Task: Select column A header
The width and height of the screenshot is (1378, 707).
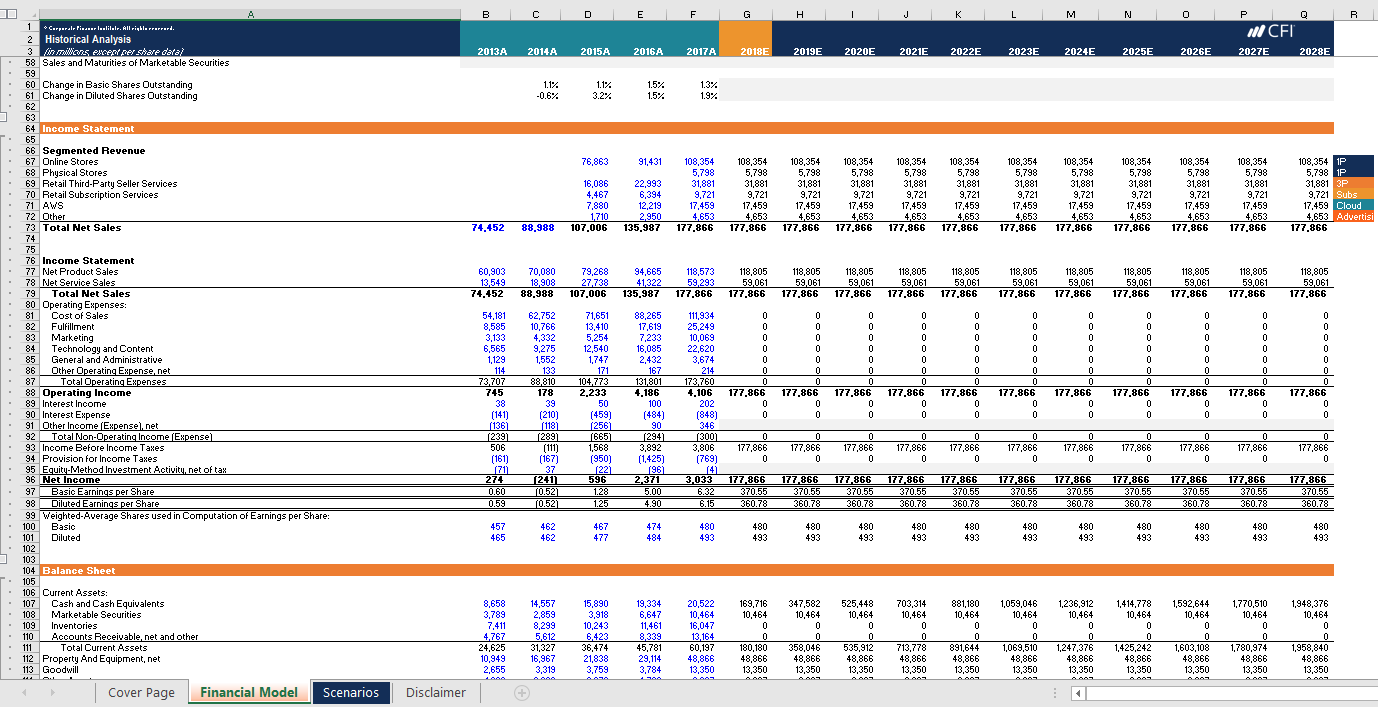Action: tap(250, 12)
